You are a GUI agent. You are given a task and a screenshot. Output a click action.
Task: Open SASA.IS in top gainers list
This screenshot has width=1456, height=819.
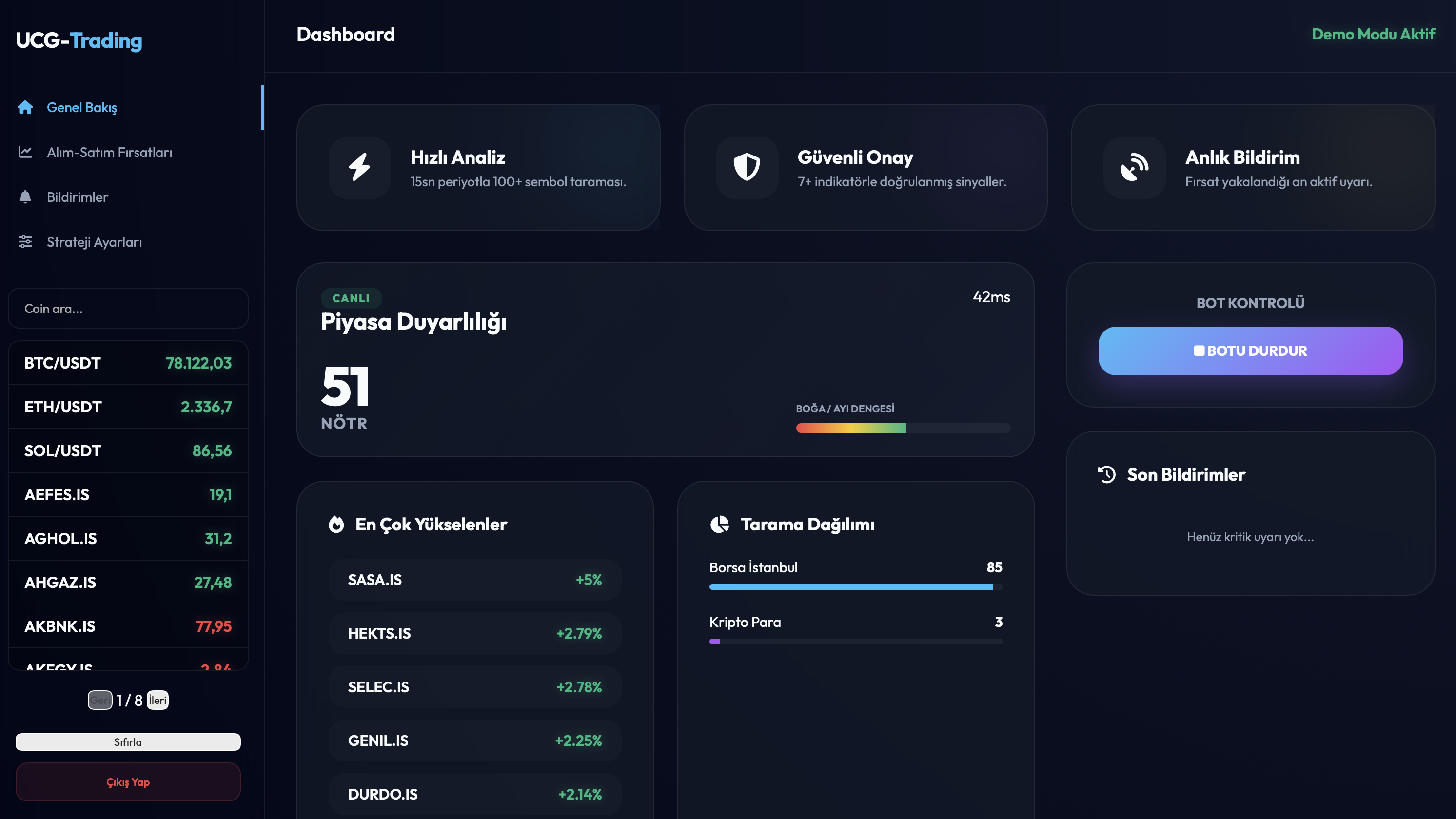(x=474, y=579)
